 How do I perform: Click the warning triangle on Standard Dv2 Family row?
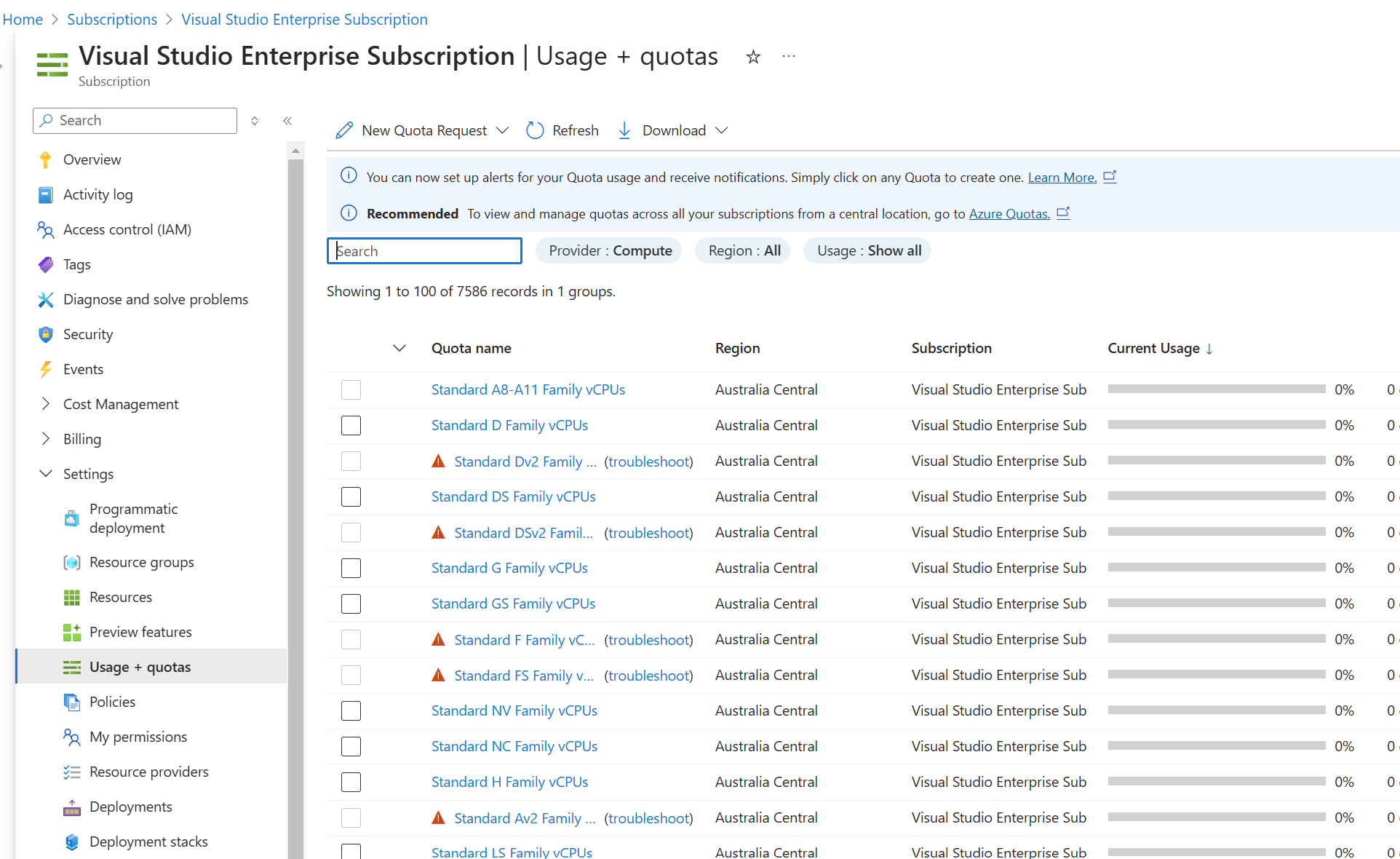pyautogui.click(x=438, y=461)
